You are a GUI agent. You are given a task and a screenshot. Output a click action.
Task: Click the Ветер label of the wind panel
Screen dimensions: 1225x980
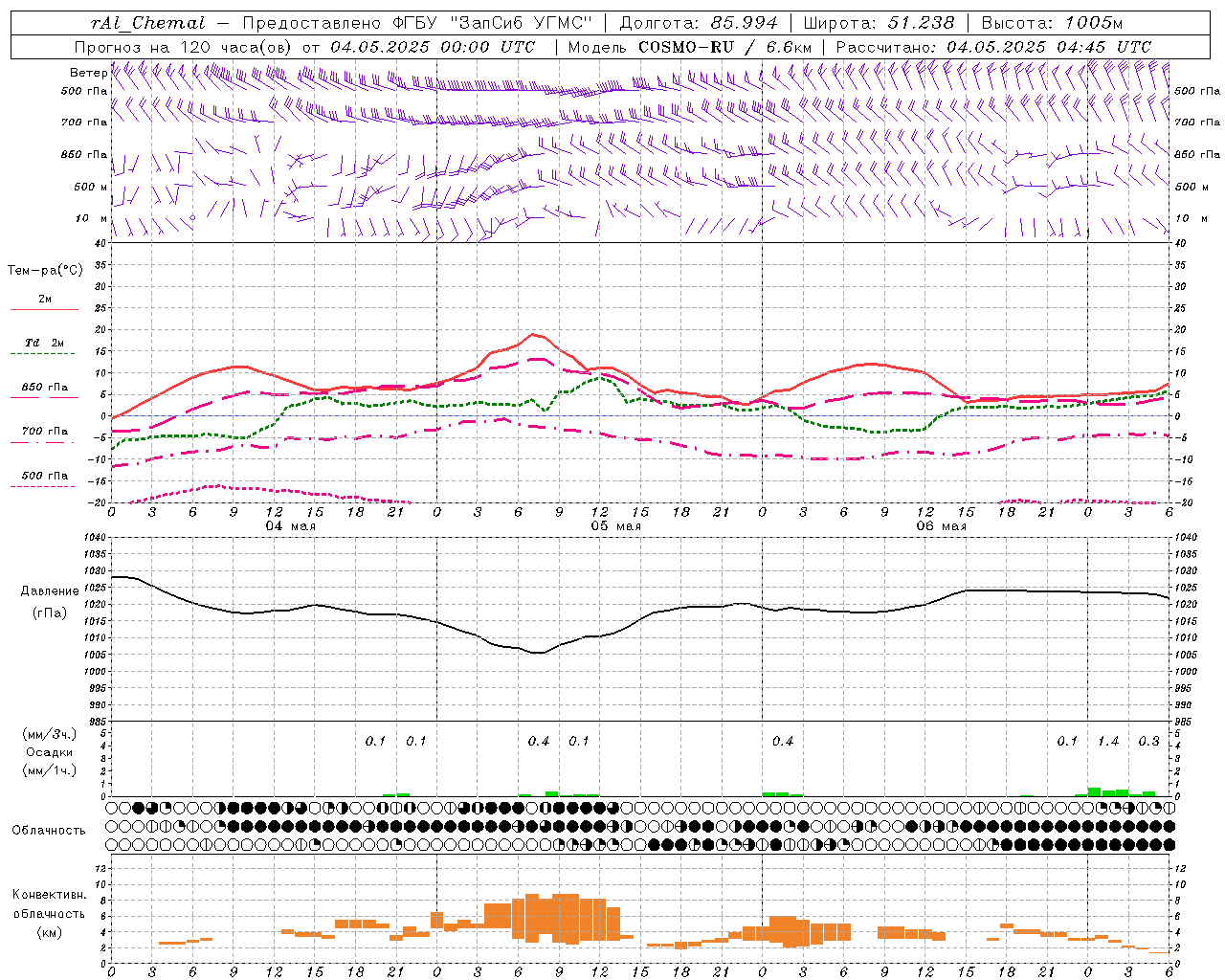tap(88, 73)
